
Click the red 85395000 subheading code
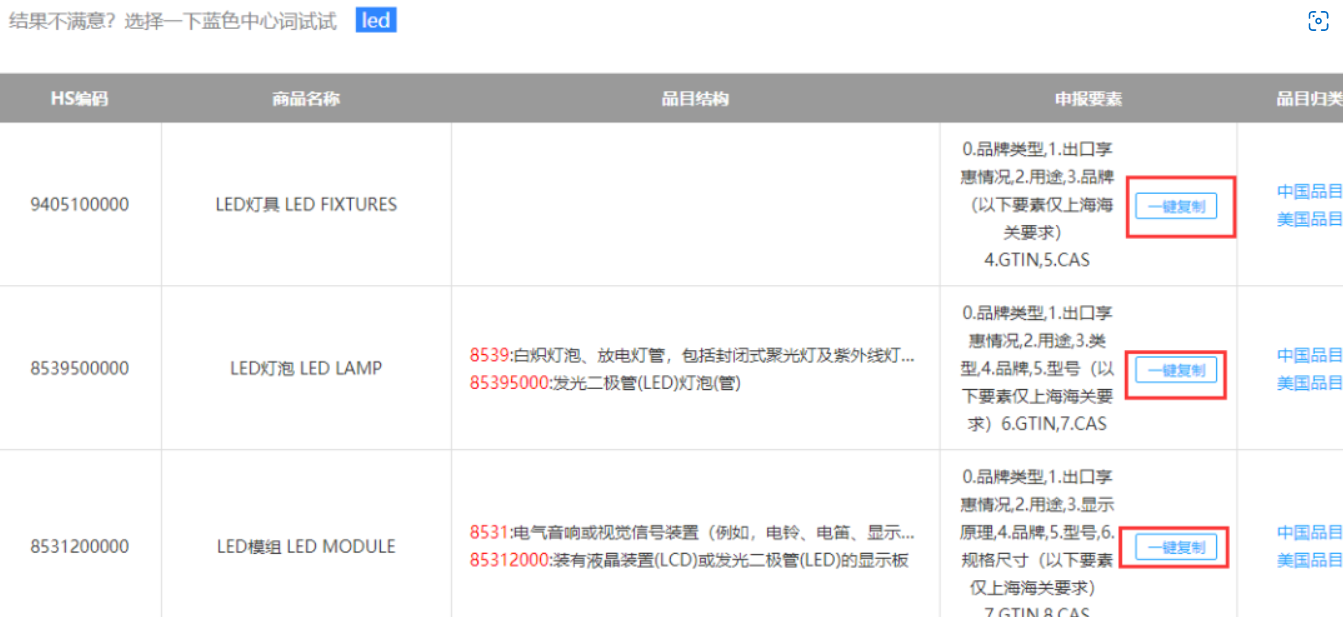tap(508, 383)
